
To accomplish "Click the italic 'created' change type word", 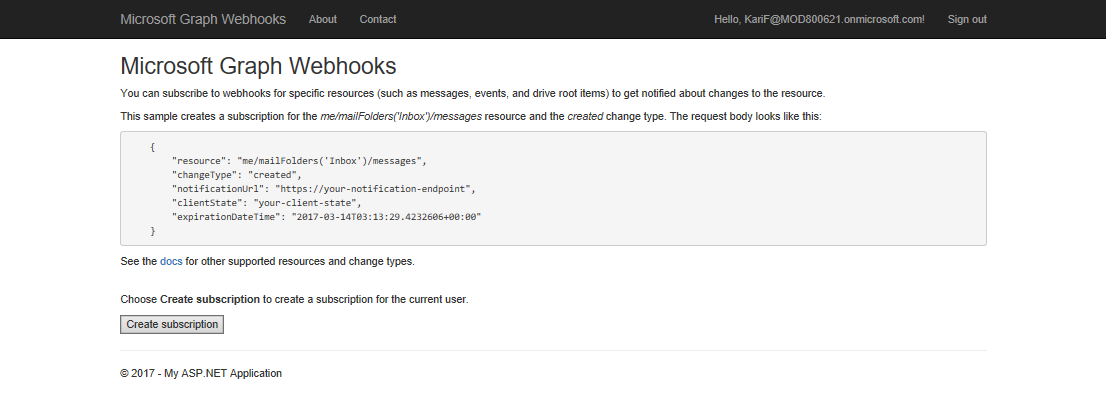I will coord(585,116).
